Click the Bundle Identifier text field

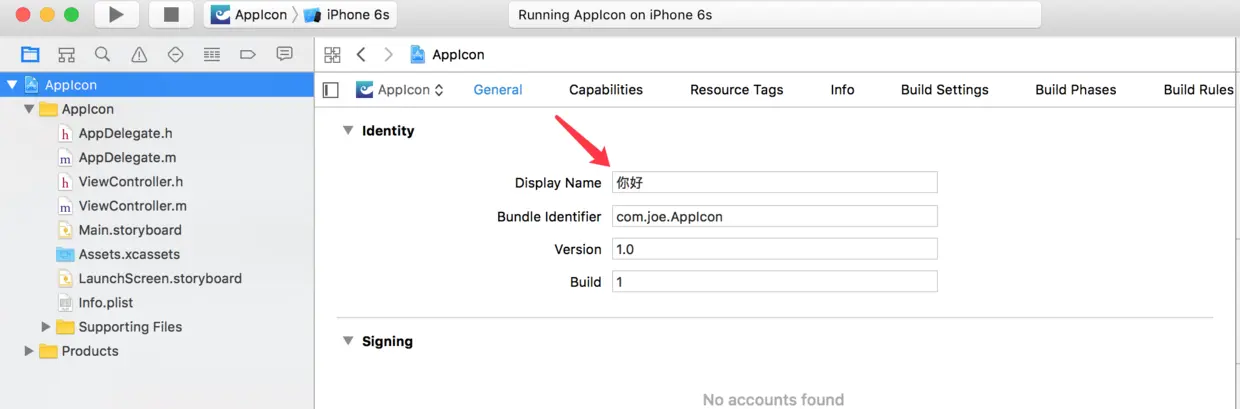pyautogui.click(x=774, y=216)
